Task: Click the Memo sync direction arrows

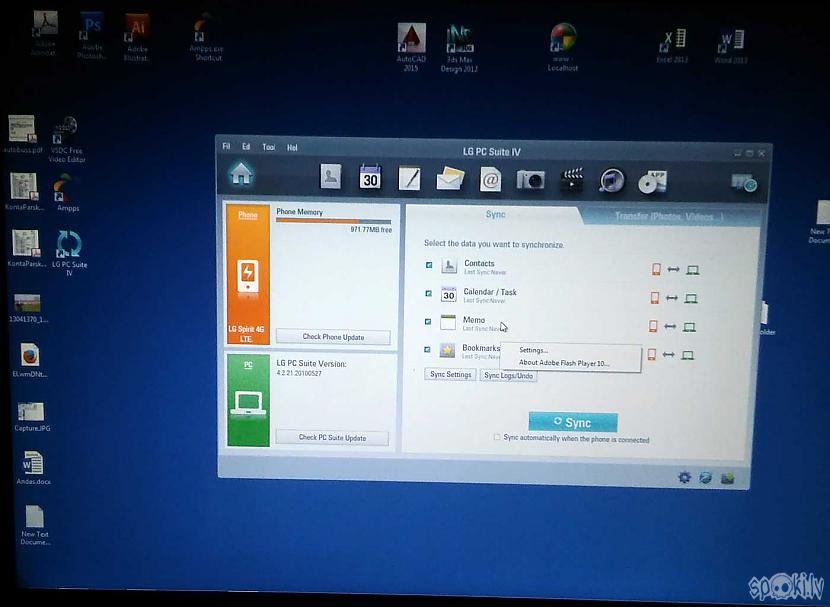Action: click(x=670, y=327)
